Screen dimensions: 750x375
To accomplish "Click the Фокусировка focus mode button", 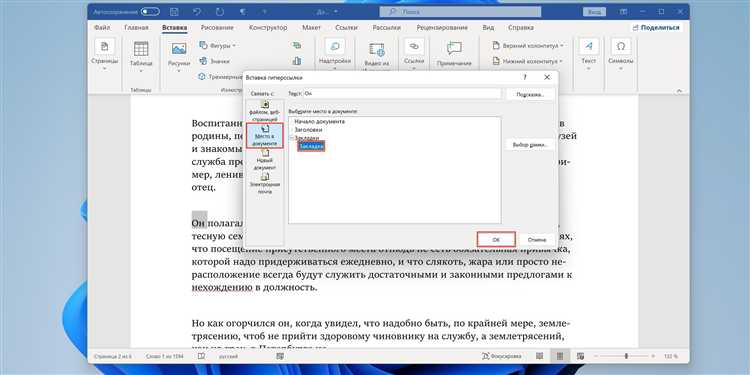I will coord(502,356).
